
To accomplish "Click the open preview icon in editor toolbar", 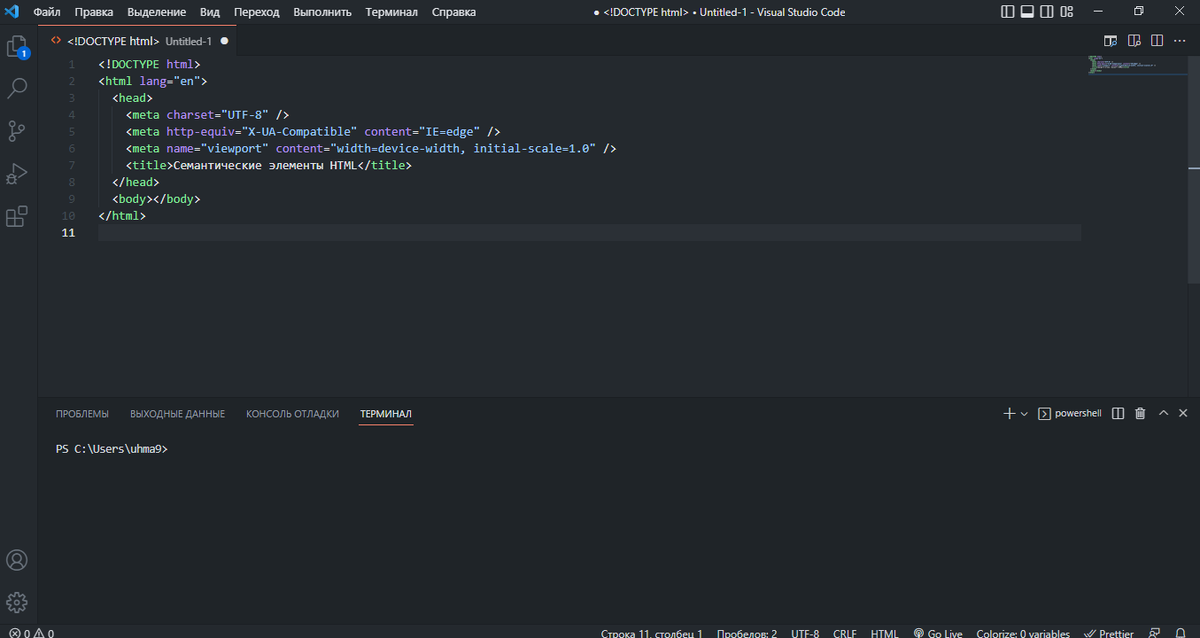I will pos(1110,41).
